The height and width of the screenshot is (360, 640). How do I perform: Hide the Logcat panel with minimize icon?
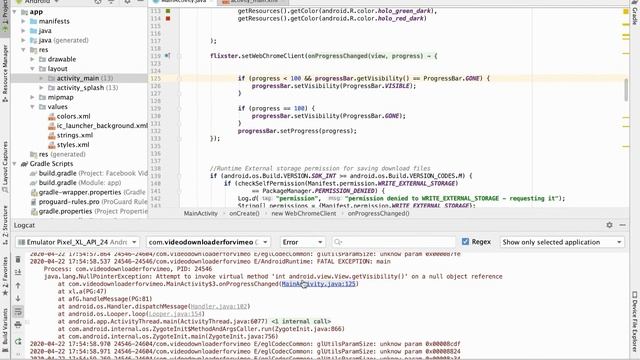click(622, 225)
